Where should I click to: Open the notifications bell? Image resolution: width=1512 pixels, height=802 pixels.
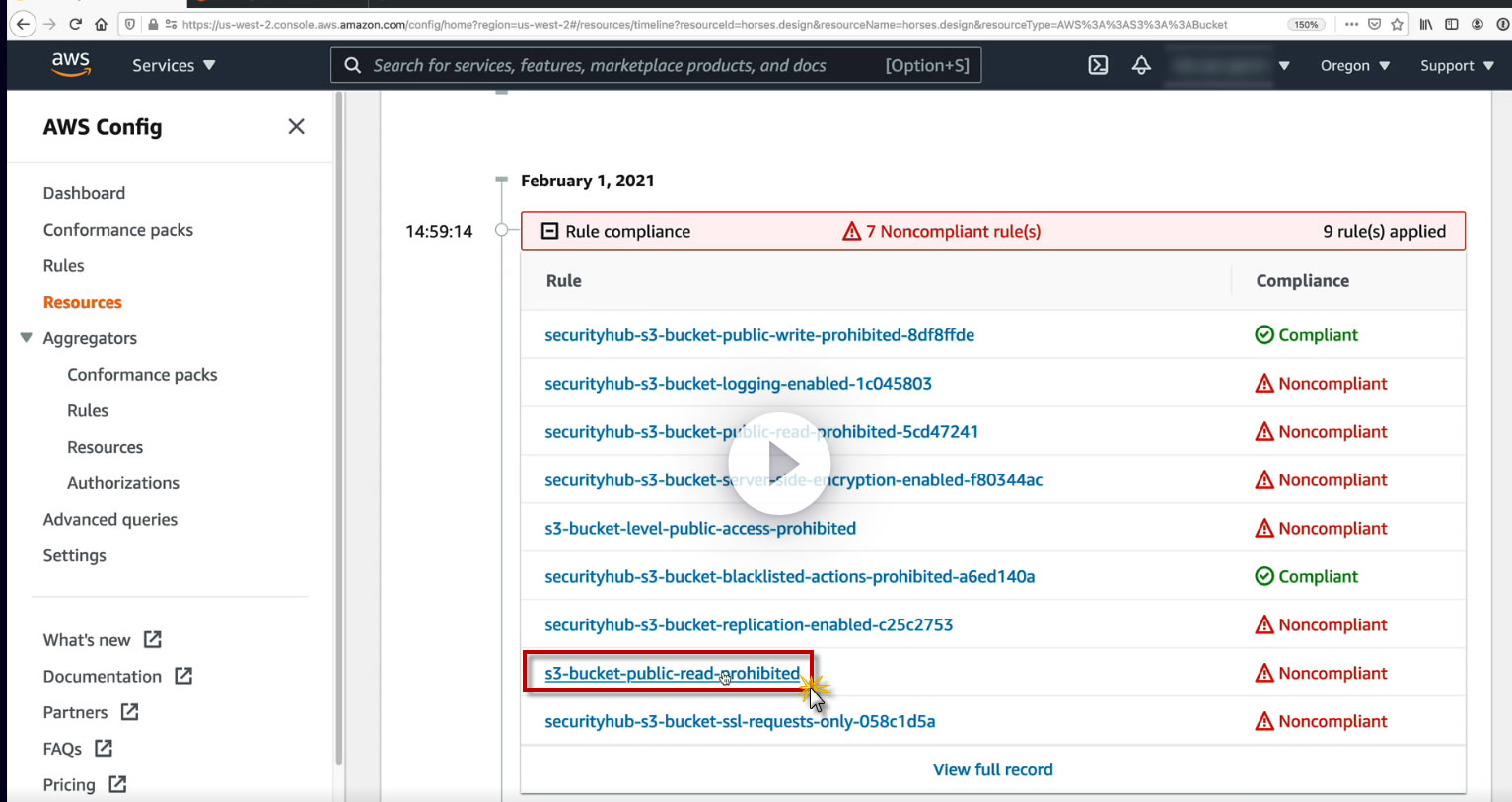point(1141,65)
